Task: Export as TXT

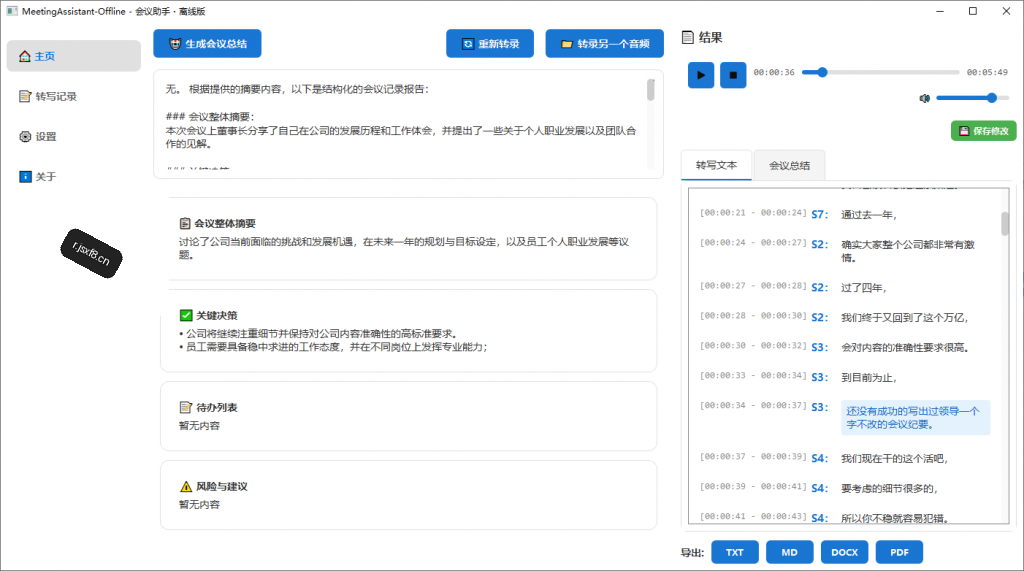Action: pos(735,552)
